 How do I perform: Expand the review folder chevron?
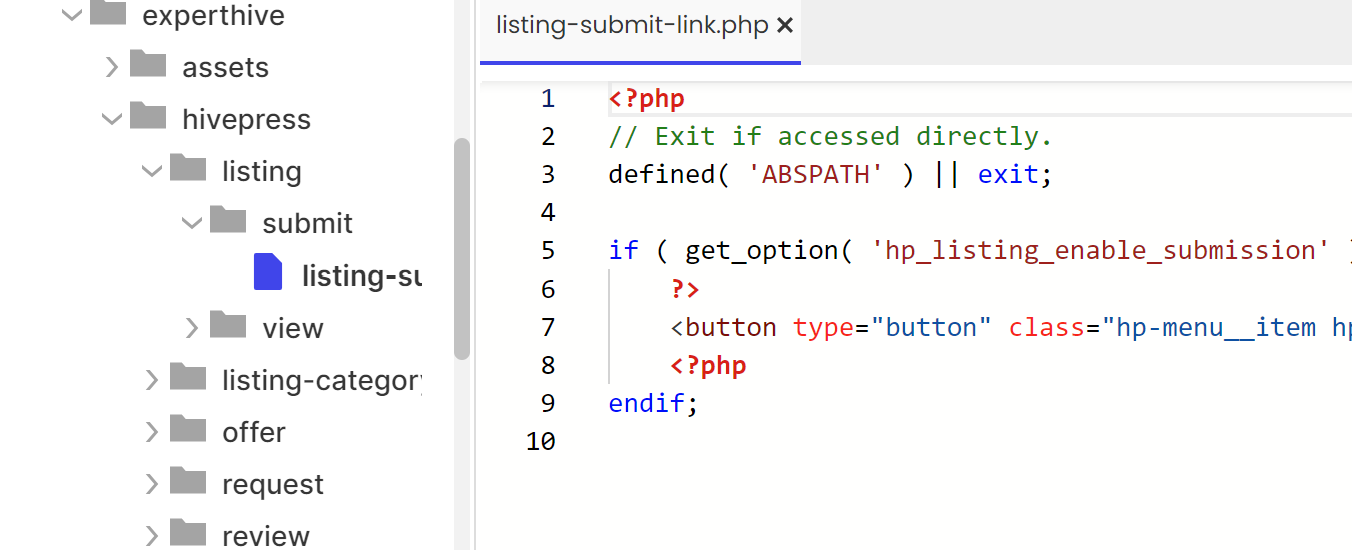coord(152,536)
